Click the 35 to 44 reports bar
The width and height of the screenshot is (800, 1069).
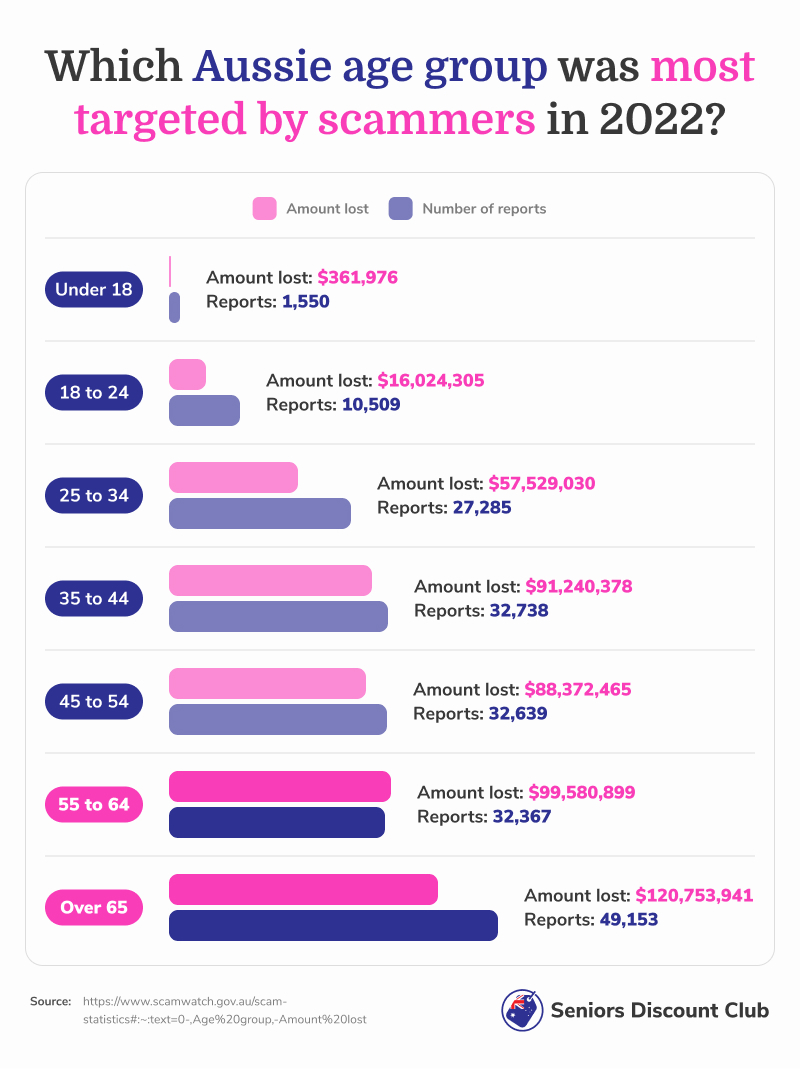tap(278, 616)
